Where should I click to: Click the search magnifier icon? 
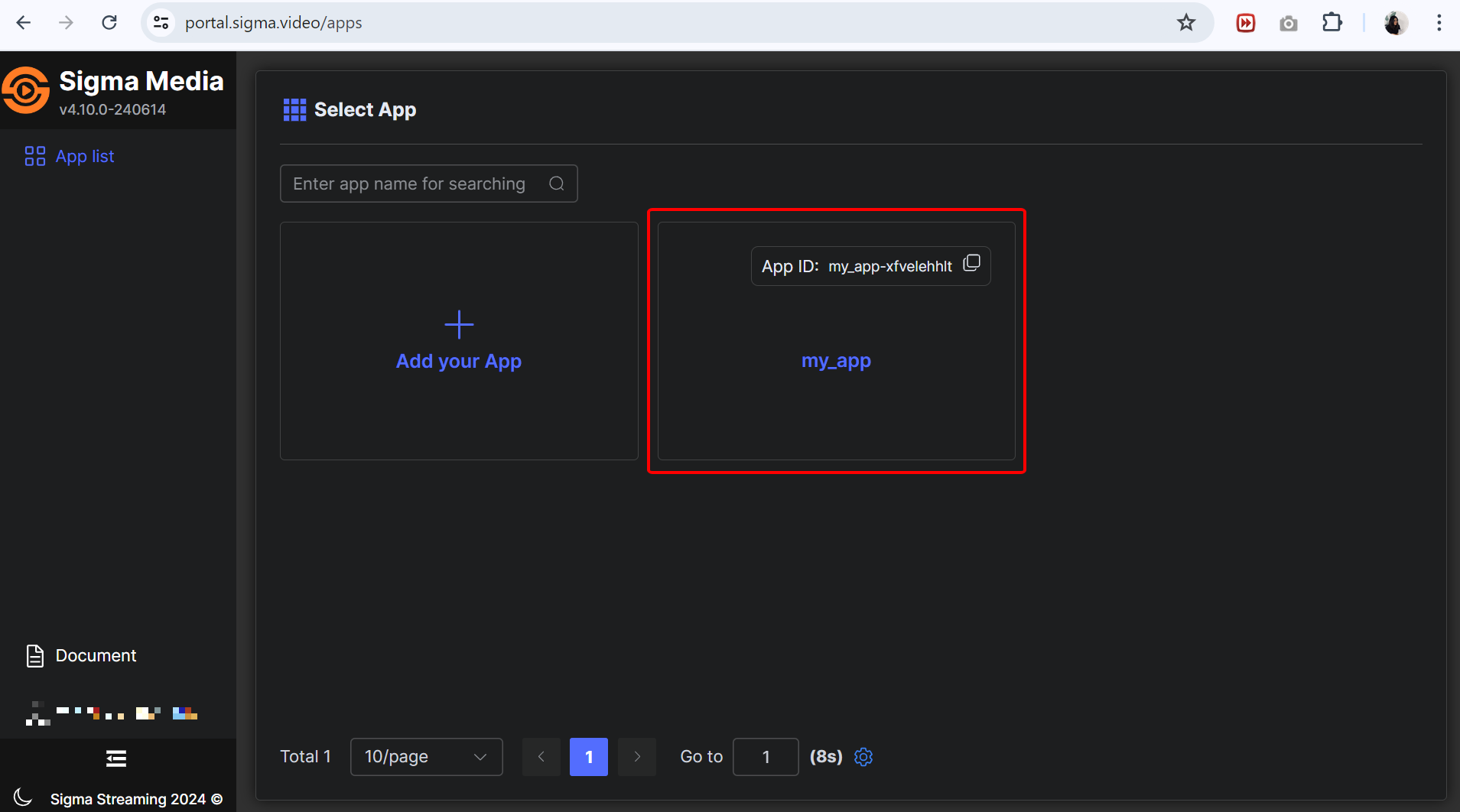point(557,184)
